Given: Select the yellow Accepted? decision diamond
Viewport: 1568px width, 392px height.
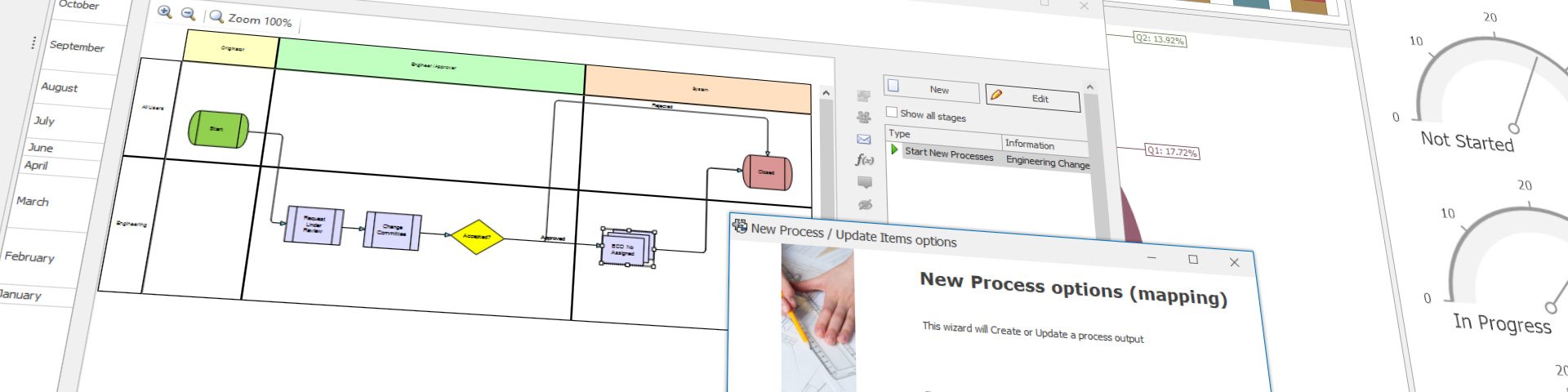Looking at the screenshot, I should coord(477,237).
